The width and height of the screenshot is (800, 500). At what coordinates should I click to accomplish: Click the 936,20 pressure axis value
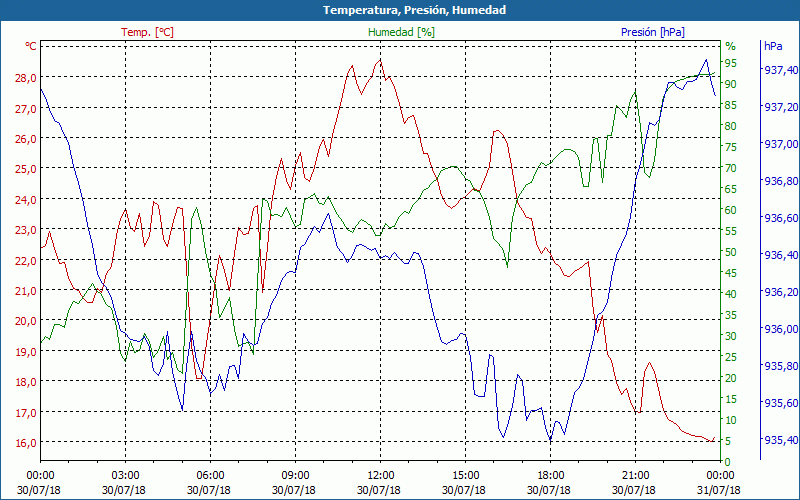point(781,292)
